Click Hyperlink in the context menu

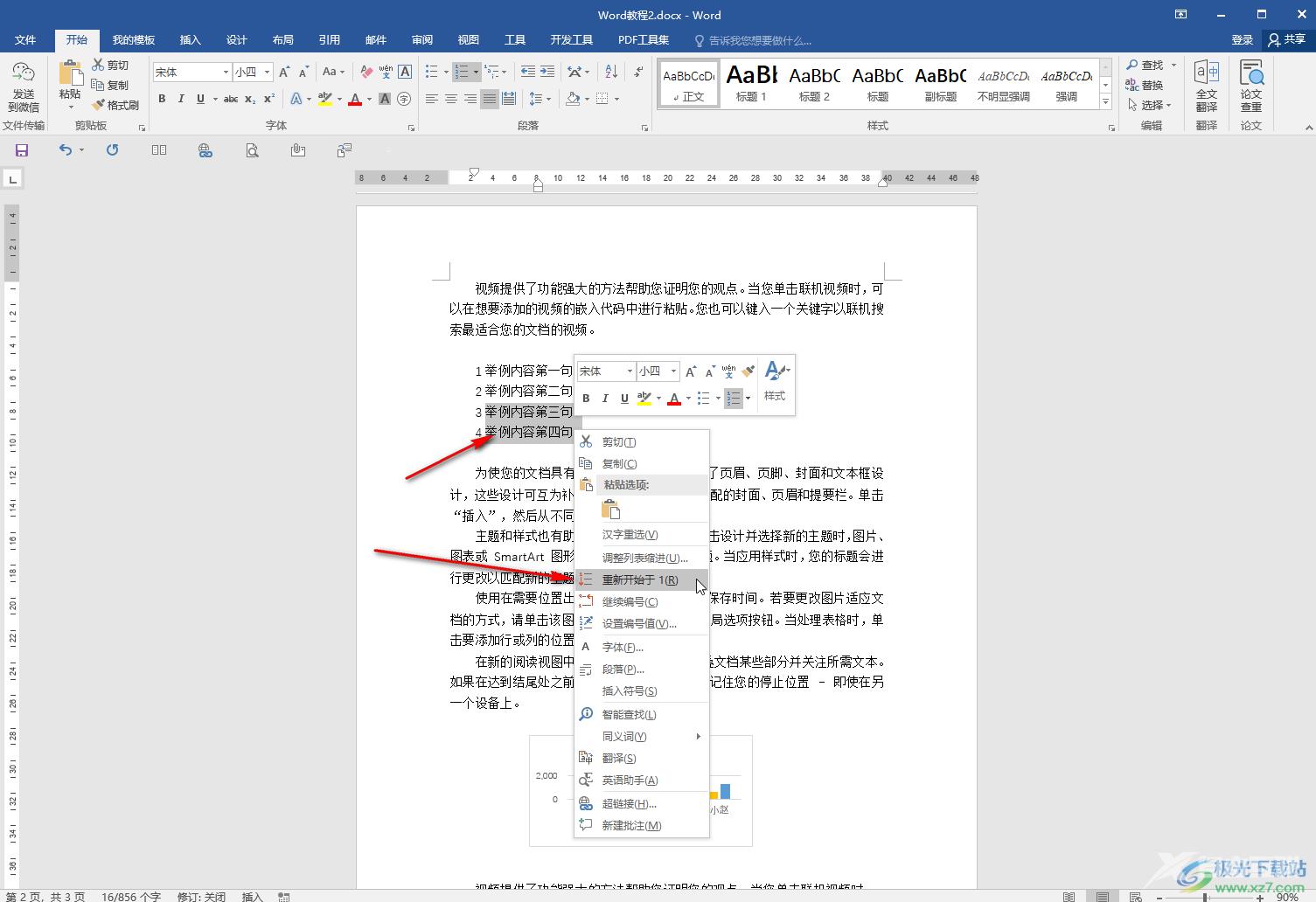[641, 804]
